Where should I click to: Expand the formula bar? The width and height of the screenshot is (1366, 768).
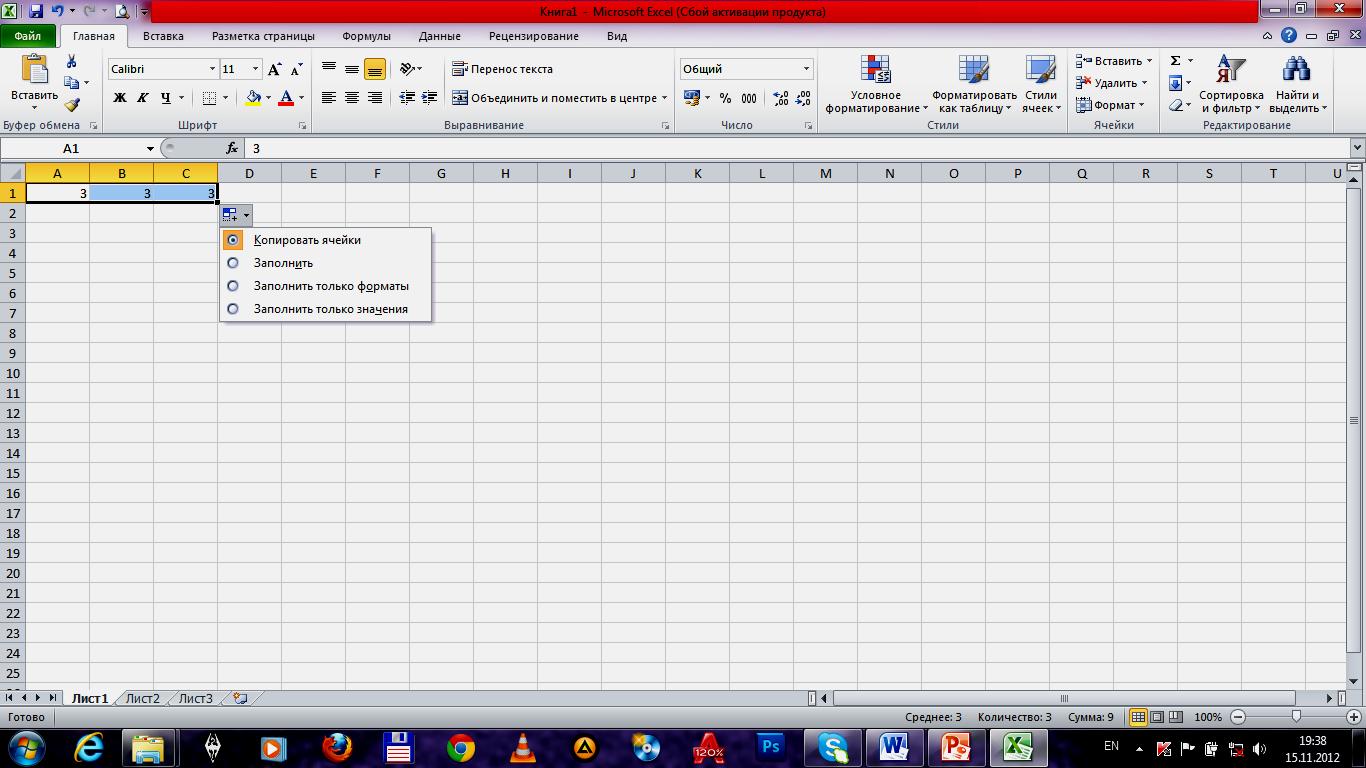1357,148
